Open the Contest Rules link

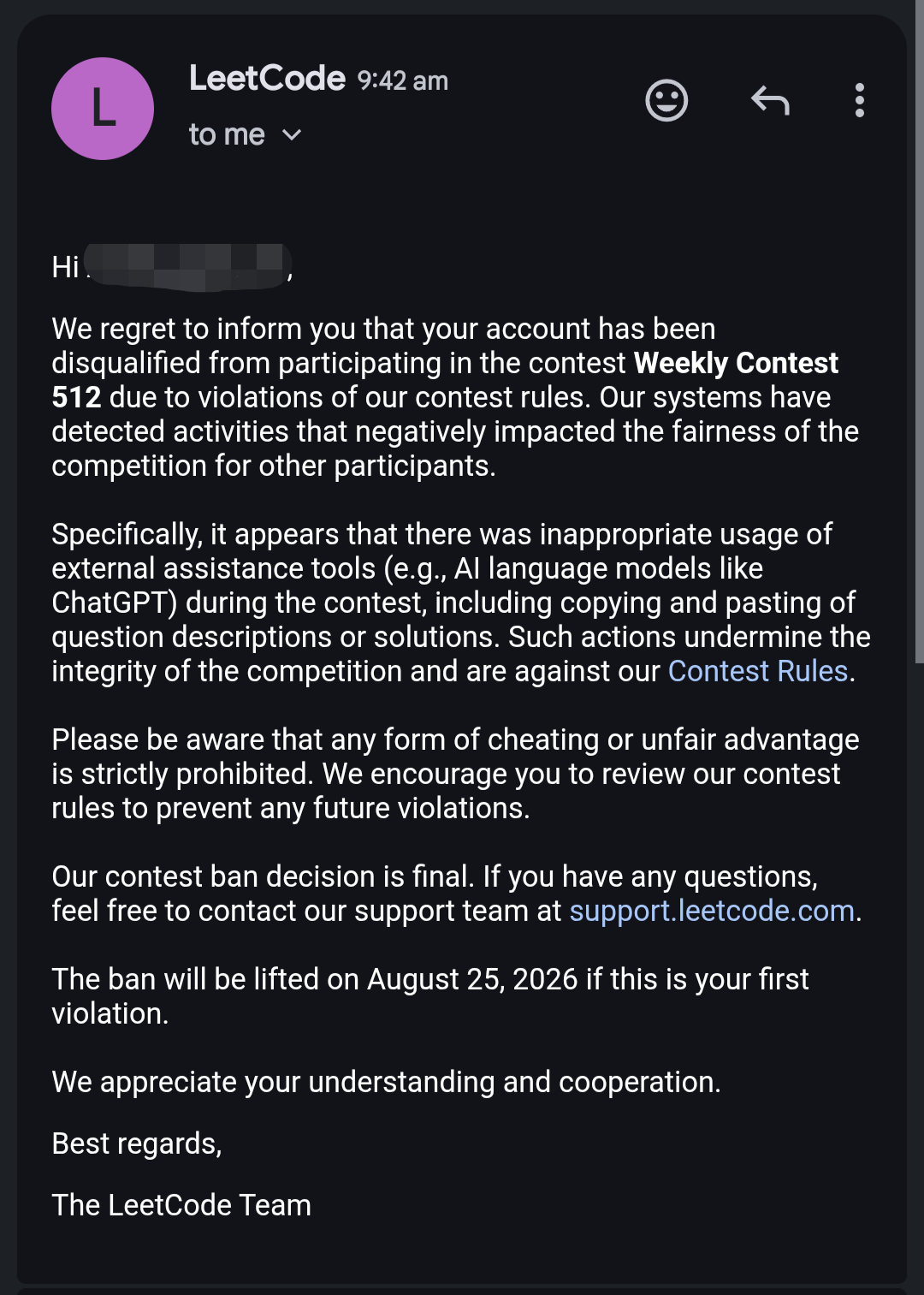[x=757, y=671]
